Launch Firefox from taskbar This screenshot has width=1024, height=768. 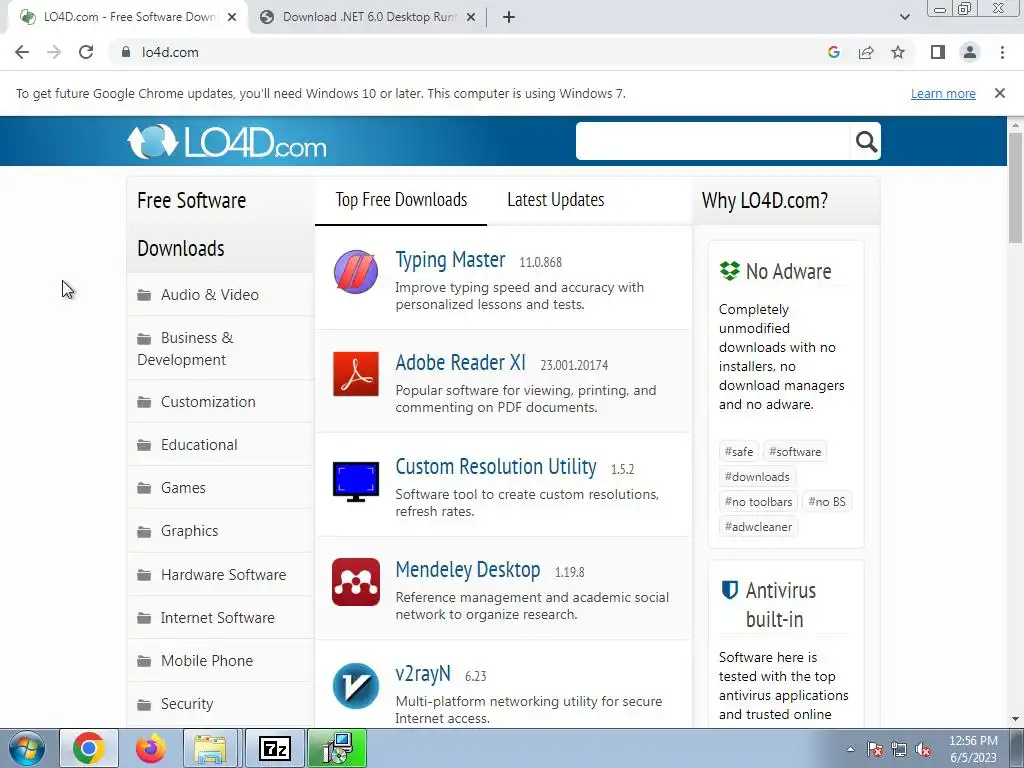(x=150, y=748)
